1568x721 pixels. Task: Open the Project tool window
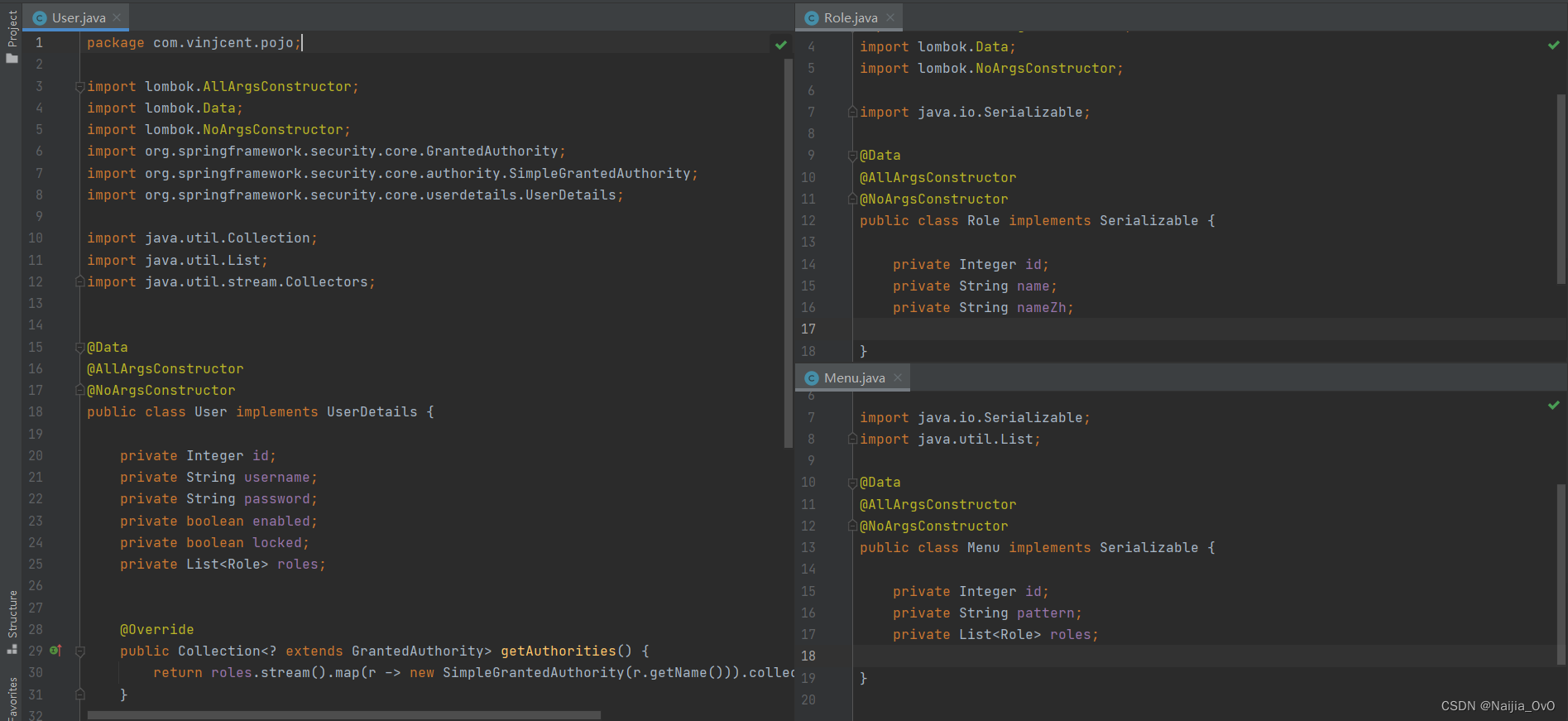point(12,35)
